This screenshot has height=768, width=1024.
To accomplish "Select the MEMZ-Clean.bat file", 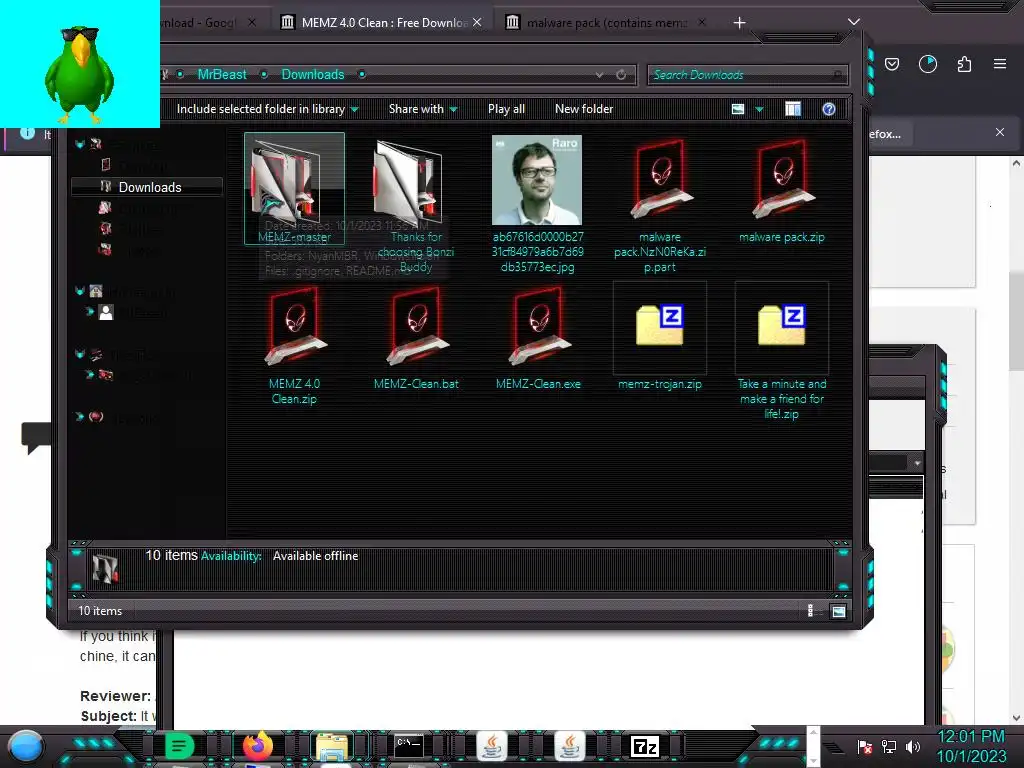I will [x=416, y=337].
